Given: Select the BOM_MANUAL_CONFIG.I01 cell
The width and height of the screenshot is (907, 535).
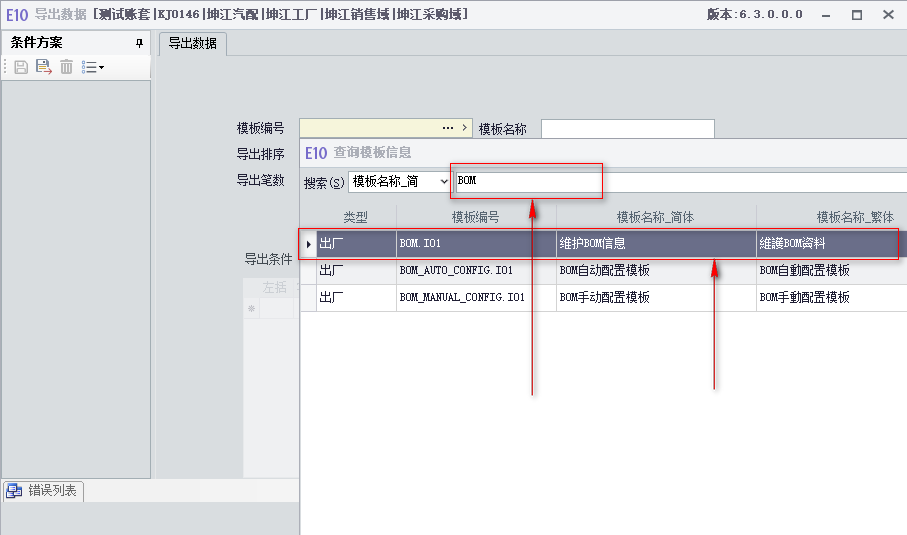Looking at the screenshot, I should (476, 298).
